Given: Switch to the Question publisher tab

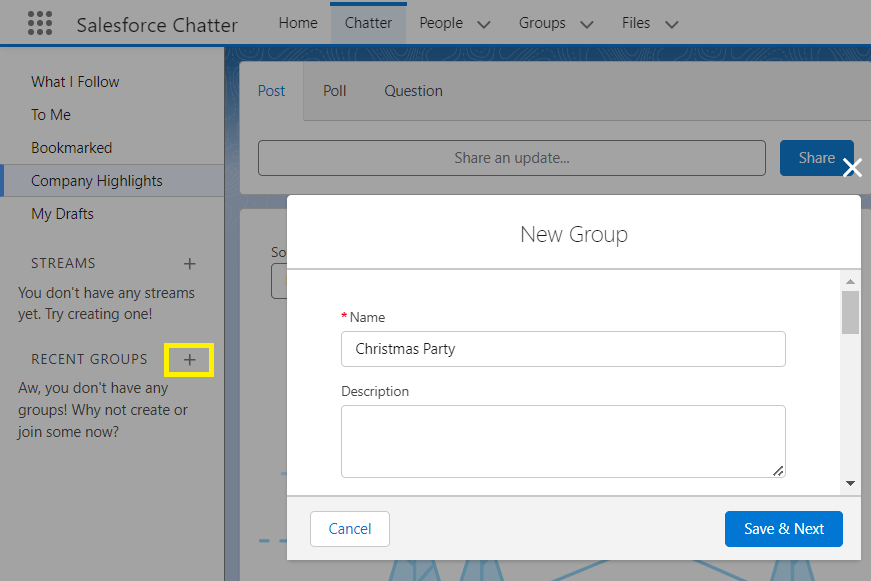Looking at the screenshot, I should coord(413,91).
